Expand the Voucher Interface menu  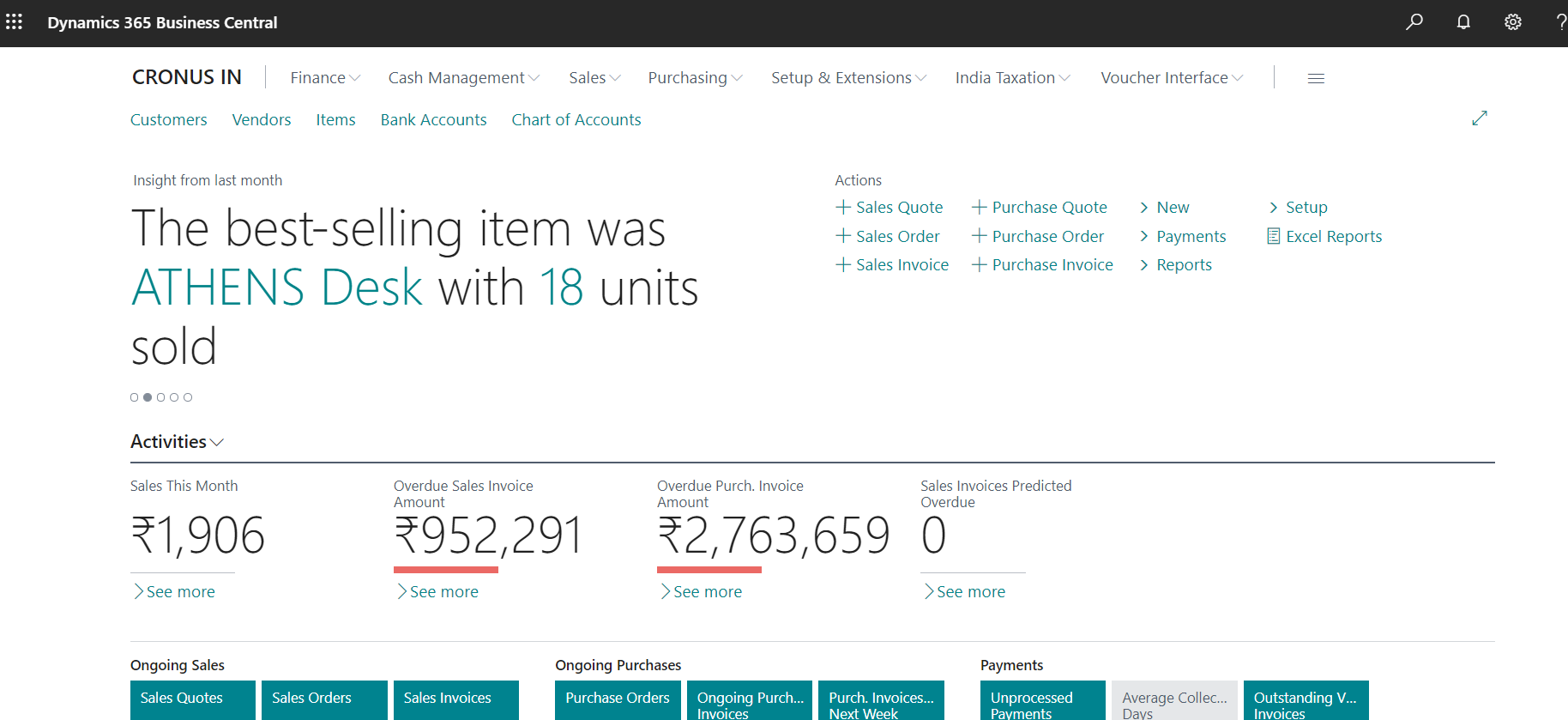click(1172, 78)
